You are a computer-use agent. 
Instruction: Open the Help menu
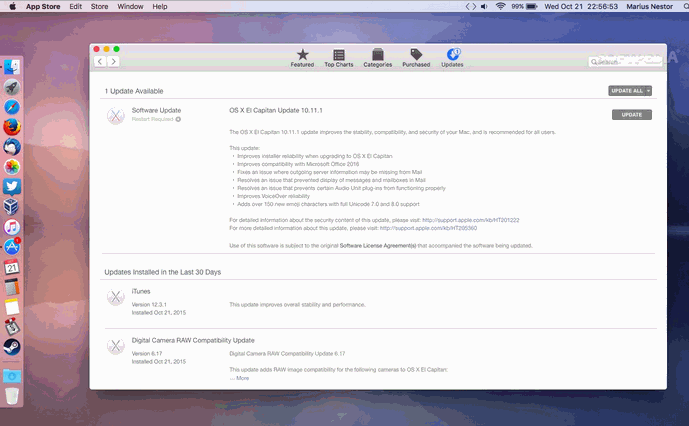pyautogui.click(x=160, y=6)
